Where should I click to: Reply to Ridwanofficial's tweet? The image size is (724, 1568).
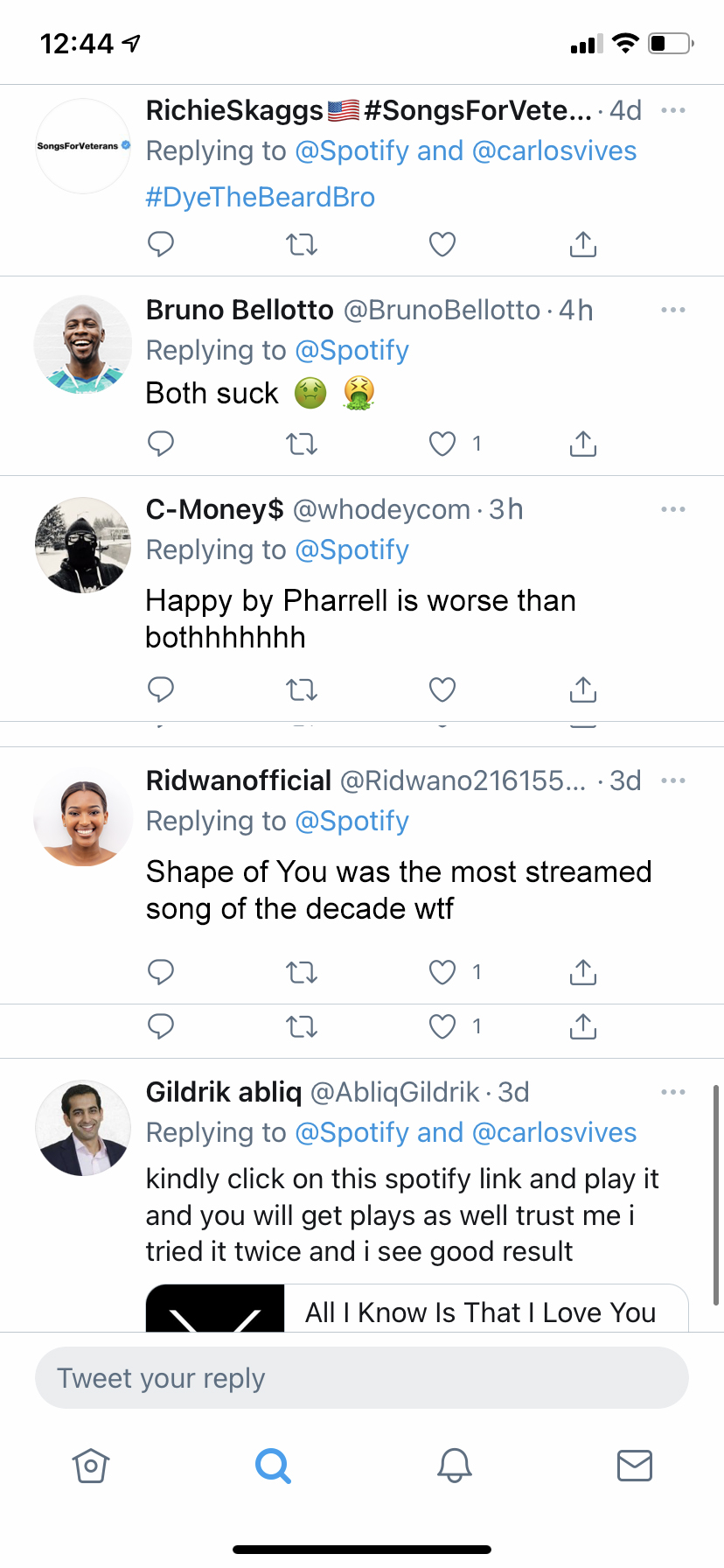pos(161,972)
